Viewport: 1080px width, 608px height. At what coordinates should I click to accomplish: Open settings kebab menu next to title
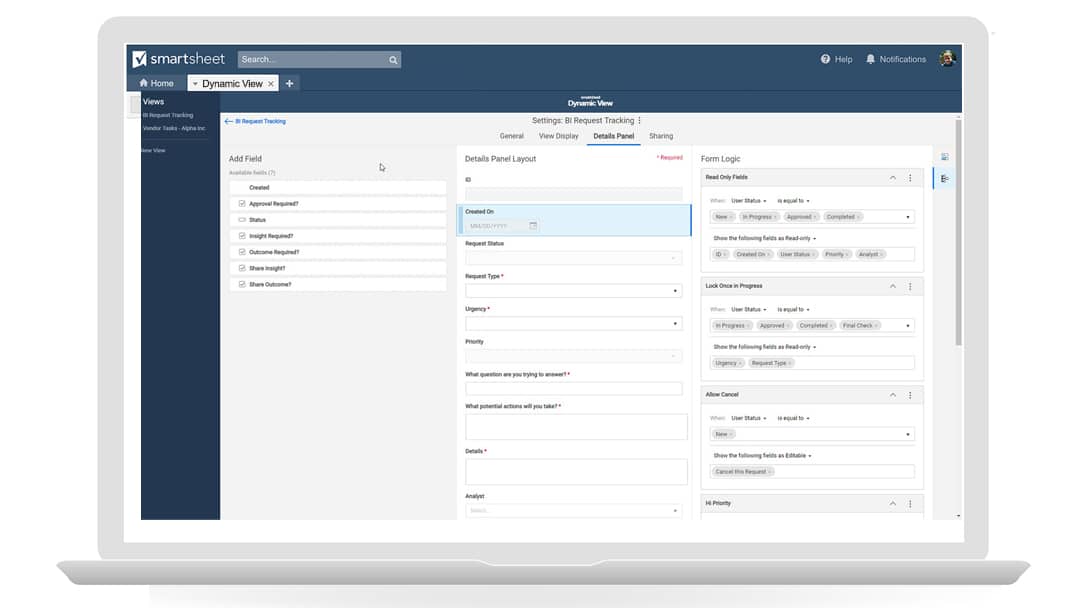[x=639, y=120]
